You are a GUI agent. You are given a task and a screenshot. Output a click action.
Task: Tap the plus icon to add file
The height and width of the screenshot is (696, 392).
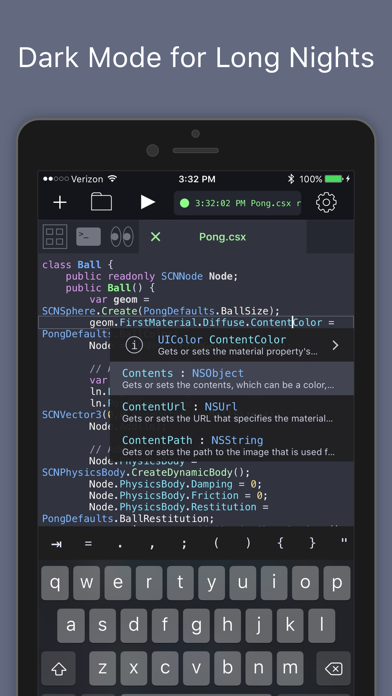[59, 203]
